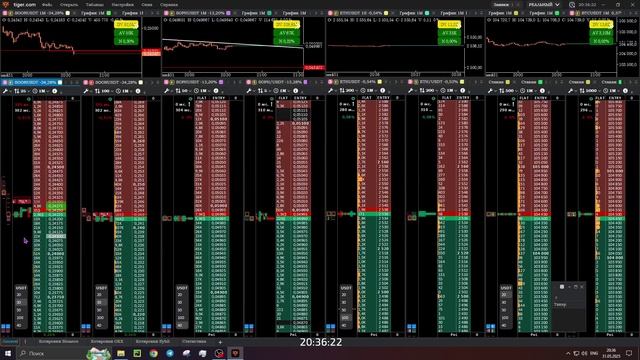
Task: Click blue squares icon in first DOORSUSDT order book
Action: 6,327
